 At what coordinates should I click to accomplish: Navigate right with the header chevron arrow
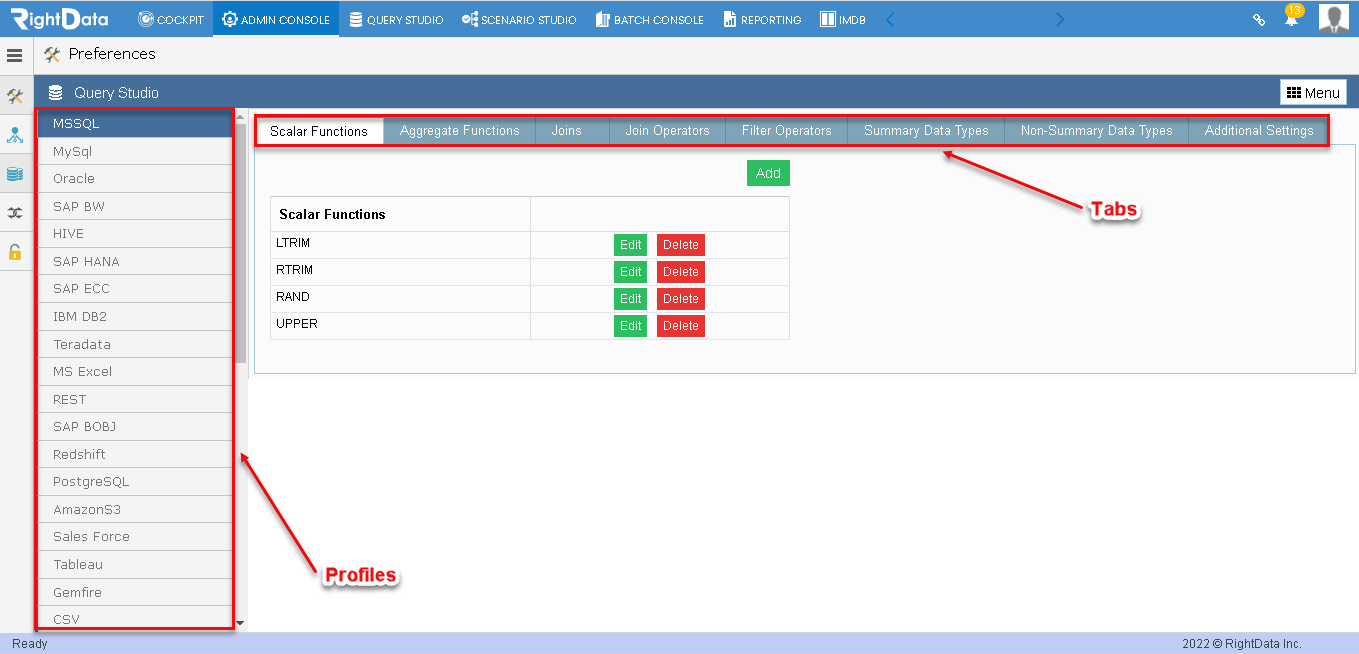(1060, 19)
